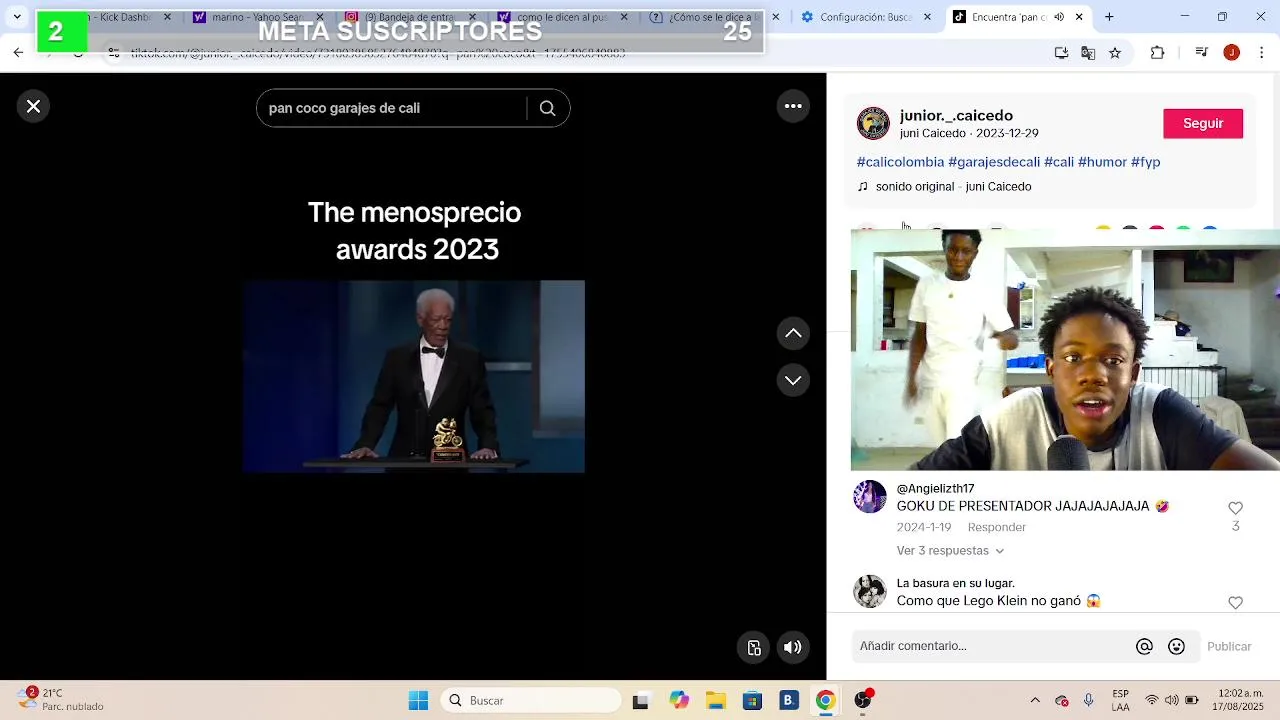Close the TikTok tab
The image size is (1280, 720).
pos(1080,17)
